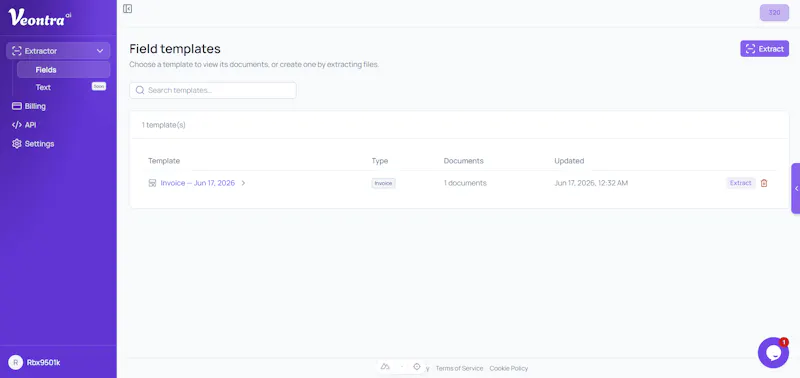Open the Extractor menu section
This screenshot has width=800, height=378.
coord(58,51)
